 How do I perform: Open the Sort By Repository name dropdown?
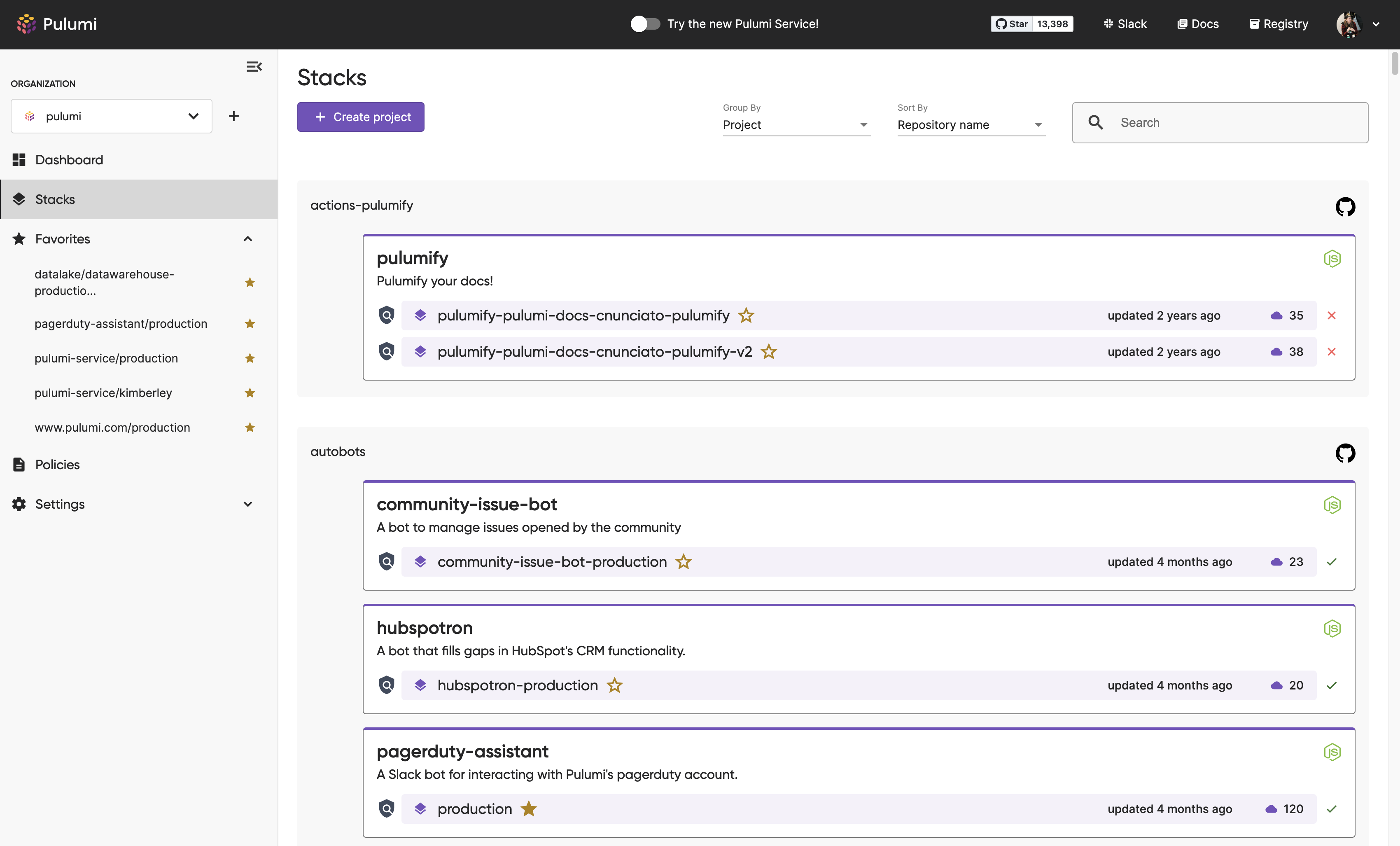coord(971,124)
